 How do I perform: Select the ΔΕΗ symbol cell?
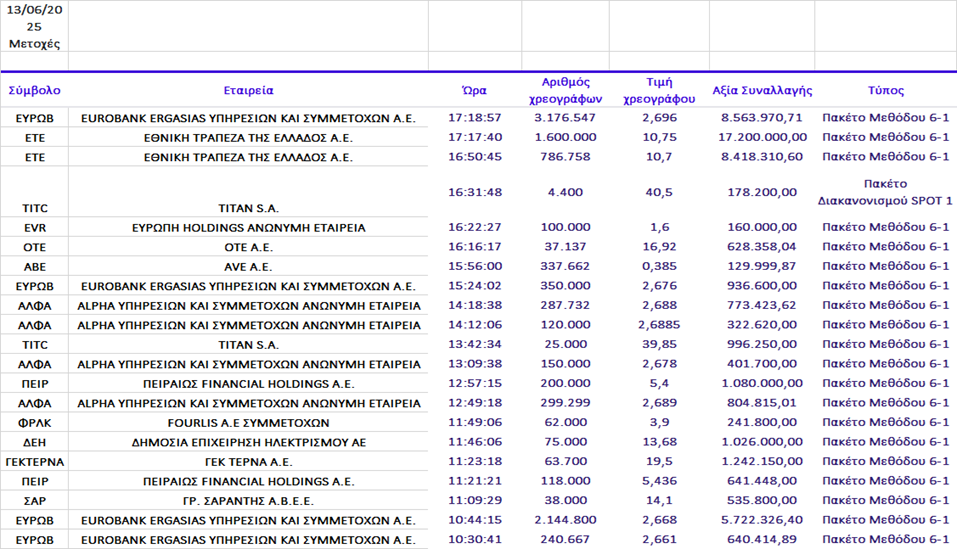34,442
